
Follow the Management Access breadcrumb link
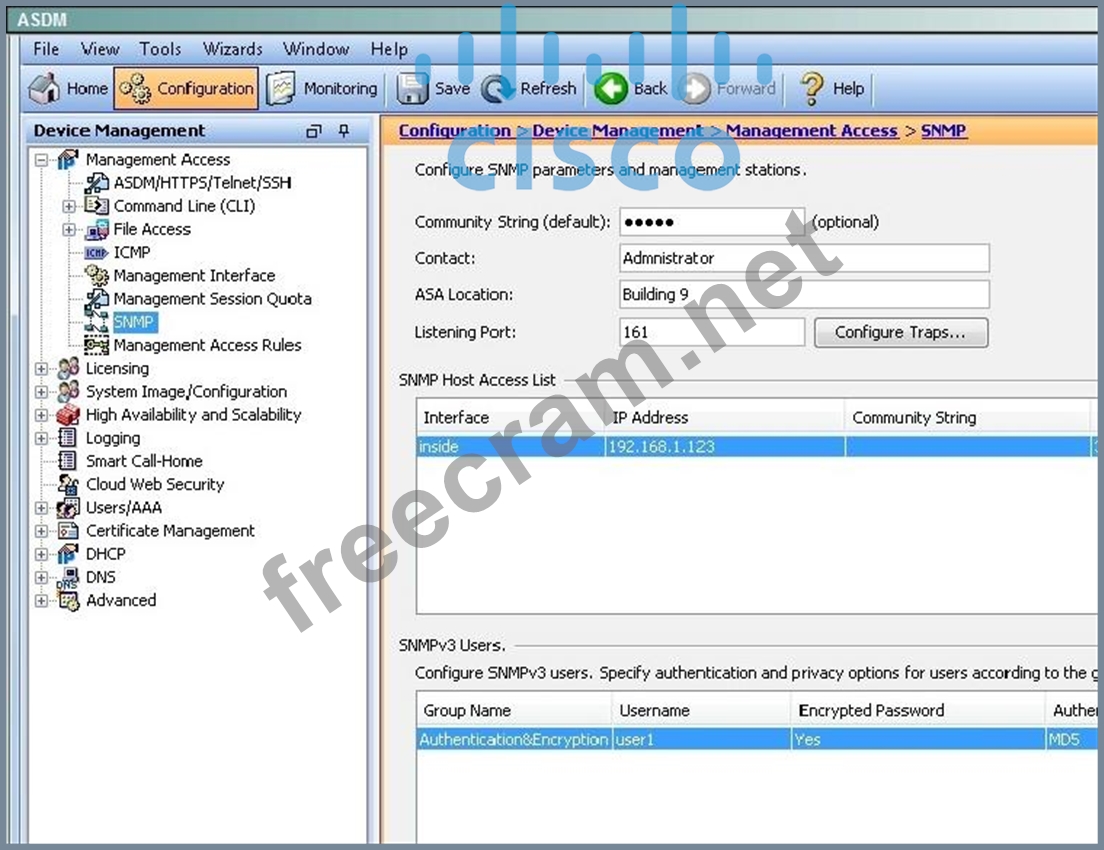[811, 131]
